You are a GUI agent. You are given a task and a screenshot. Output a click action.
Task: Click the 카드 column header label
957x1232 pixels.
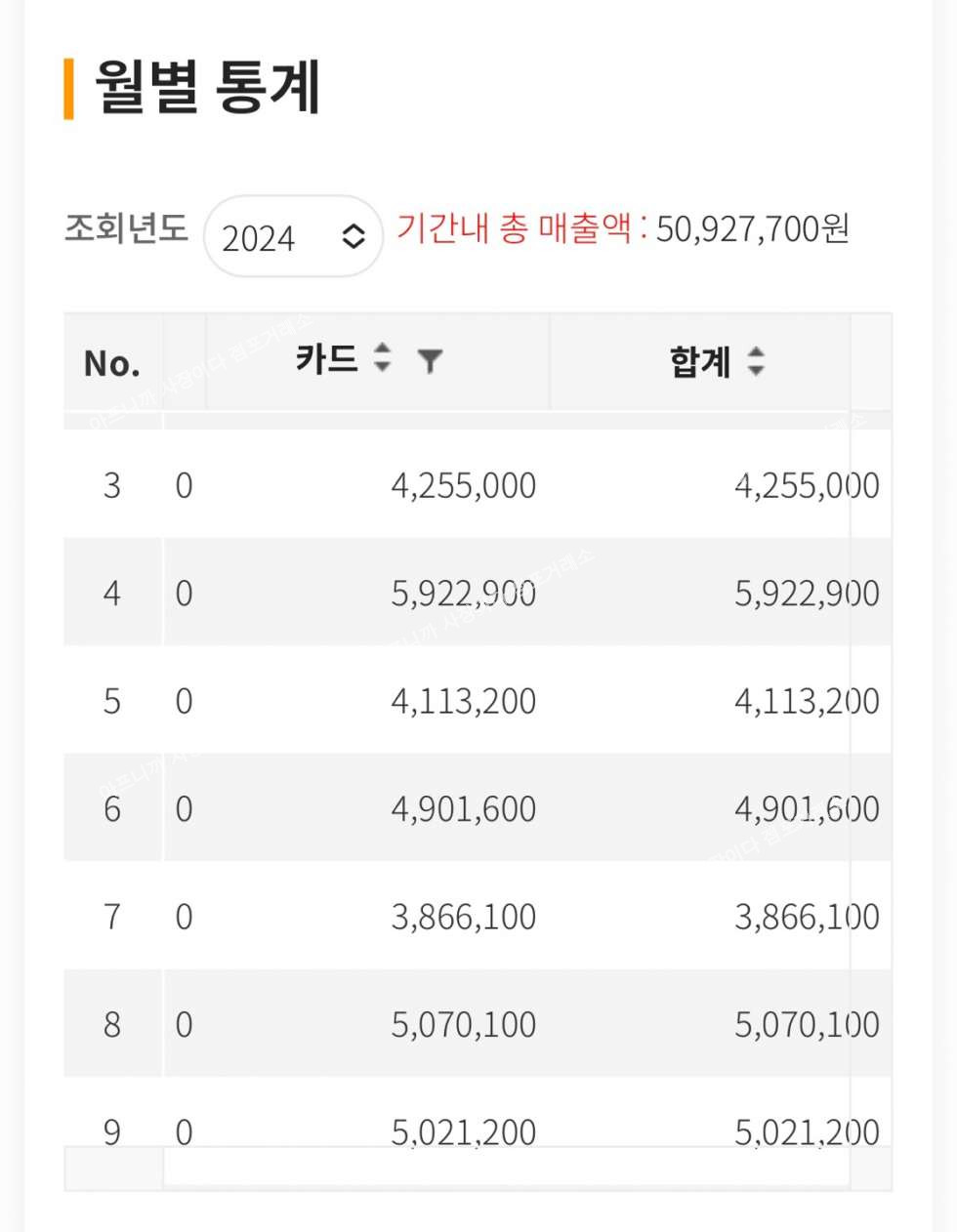tap(327, 359)
